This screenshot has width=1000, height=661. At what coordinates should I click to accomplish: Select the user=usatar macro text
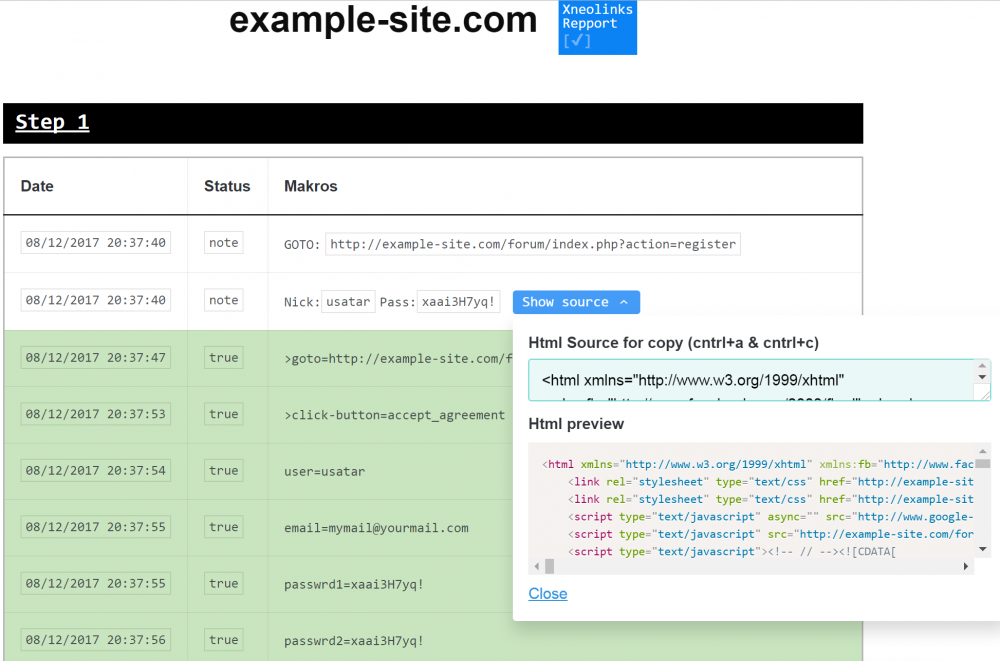[325, 472]
